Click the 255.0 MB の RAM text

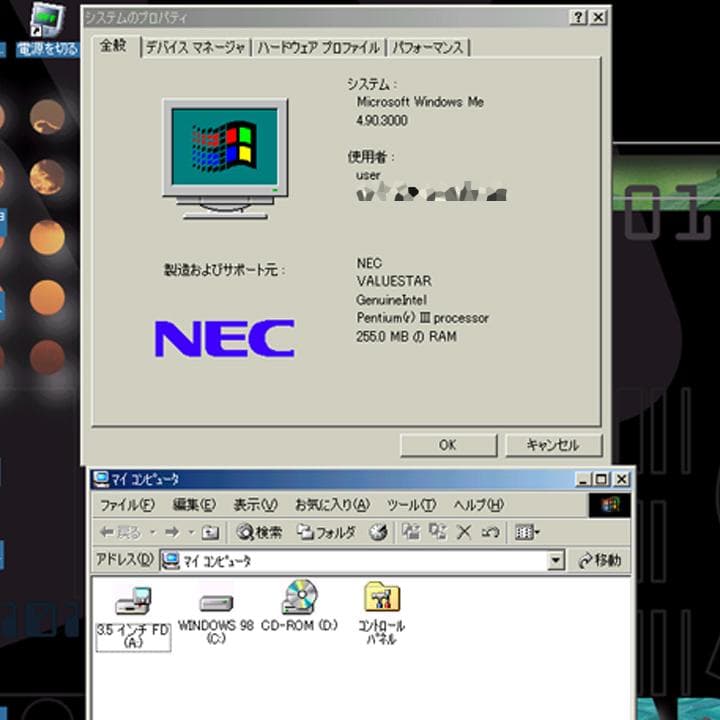tap(406, 337)
